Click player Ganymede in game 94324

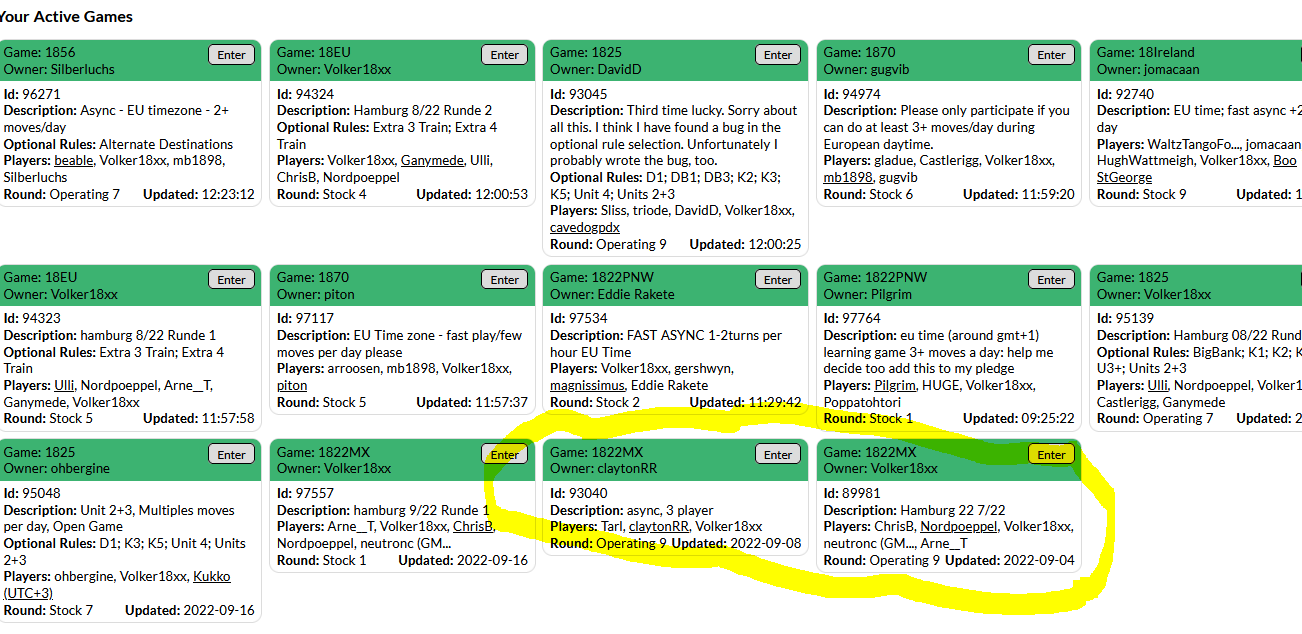pyautogui.click(x=430, y=161)
